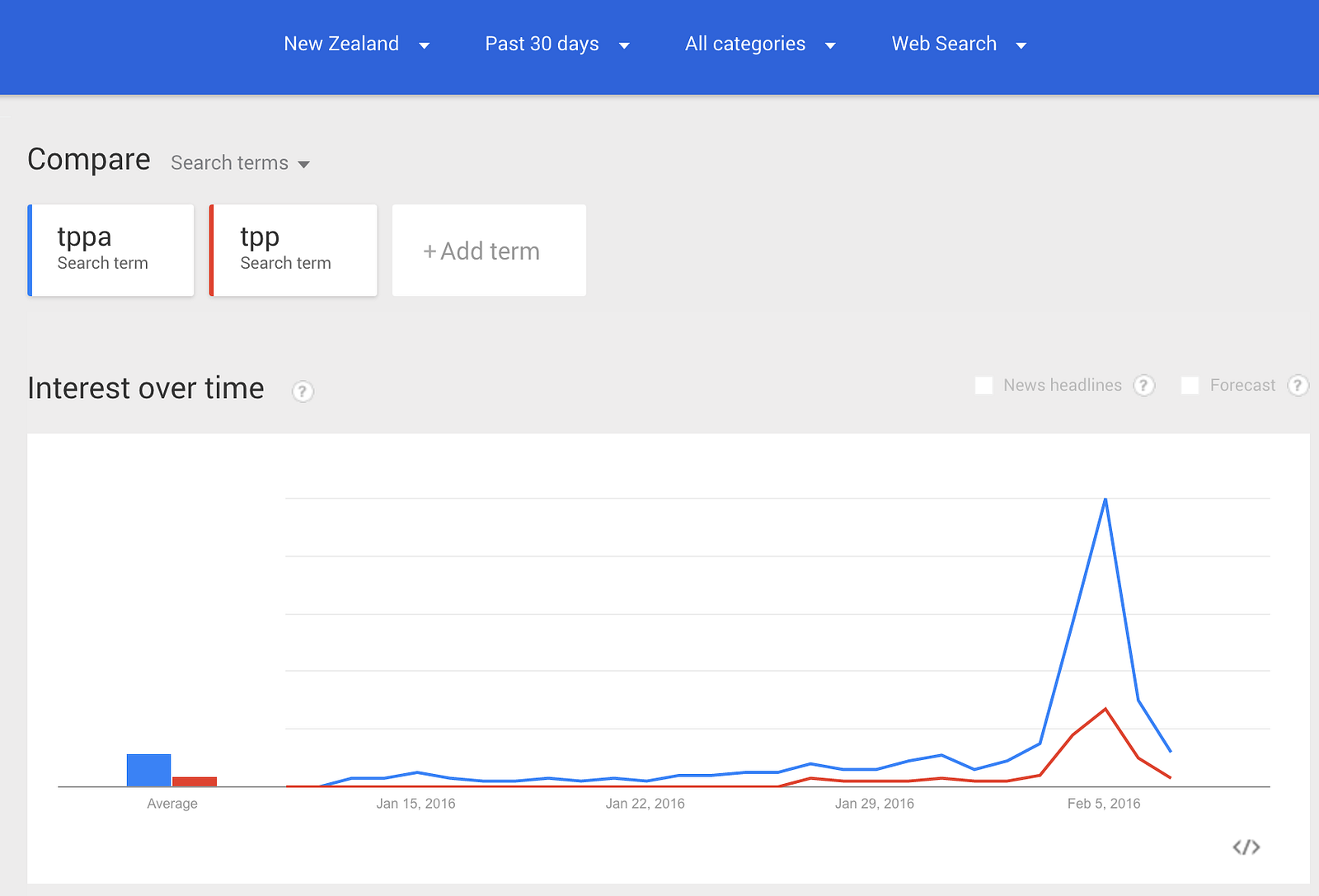Expand the Past 30 days dropdown
The width and height of the screenshot is (1319, 896).
(557, 45)
